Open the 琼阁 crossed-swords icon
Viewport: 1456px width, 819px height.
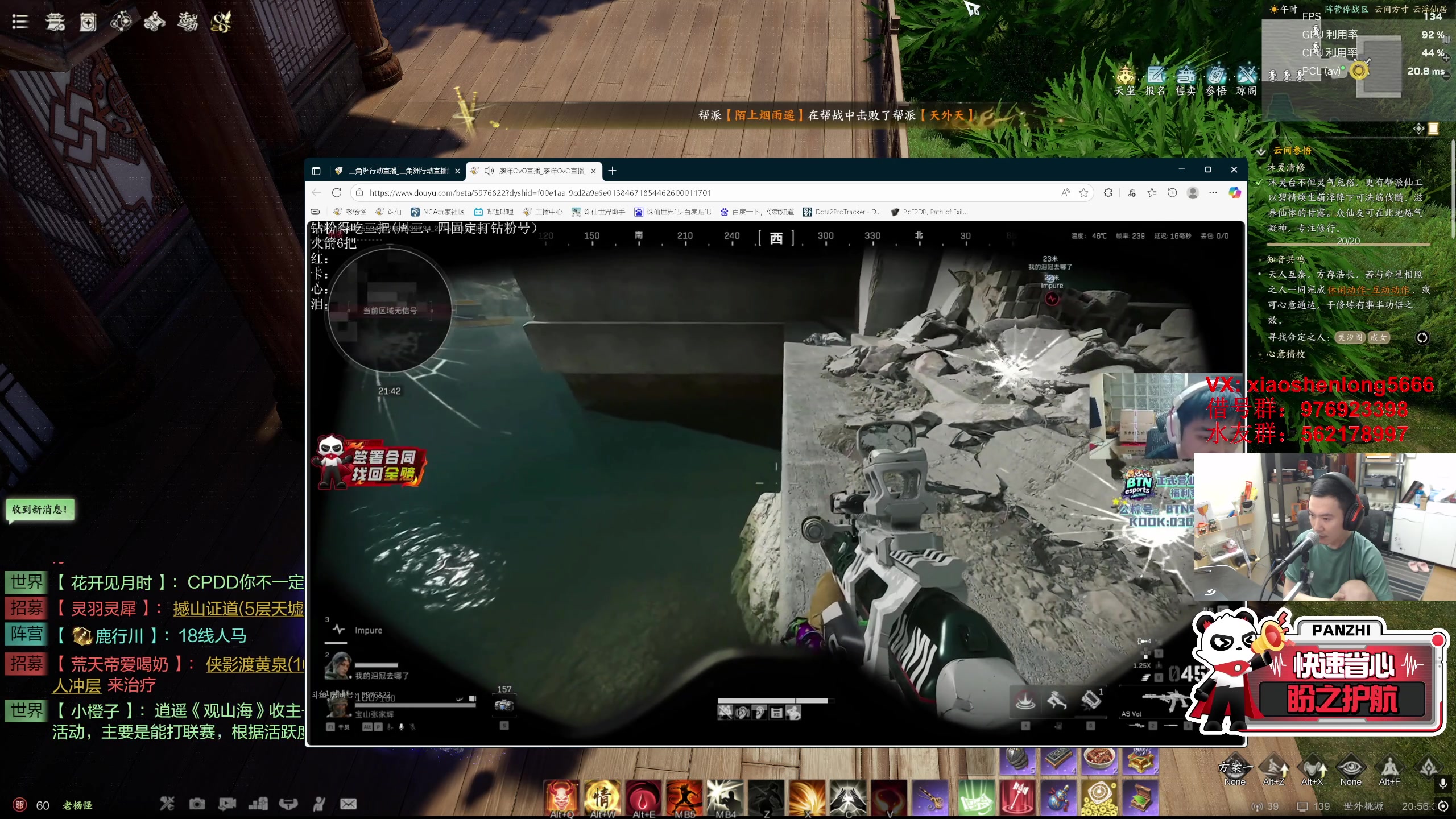point(1246,80)
